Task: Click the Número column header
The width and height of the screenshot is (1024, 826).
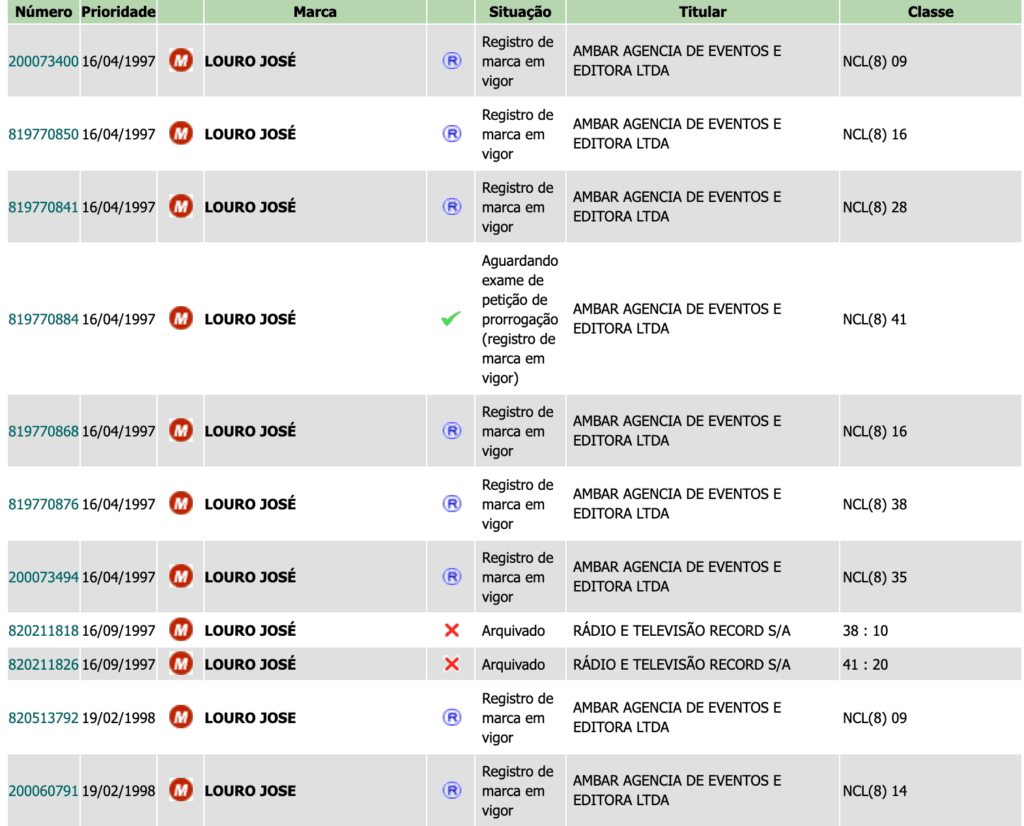Action: point(44,12)
